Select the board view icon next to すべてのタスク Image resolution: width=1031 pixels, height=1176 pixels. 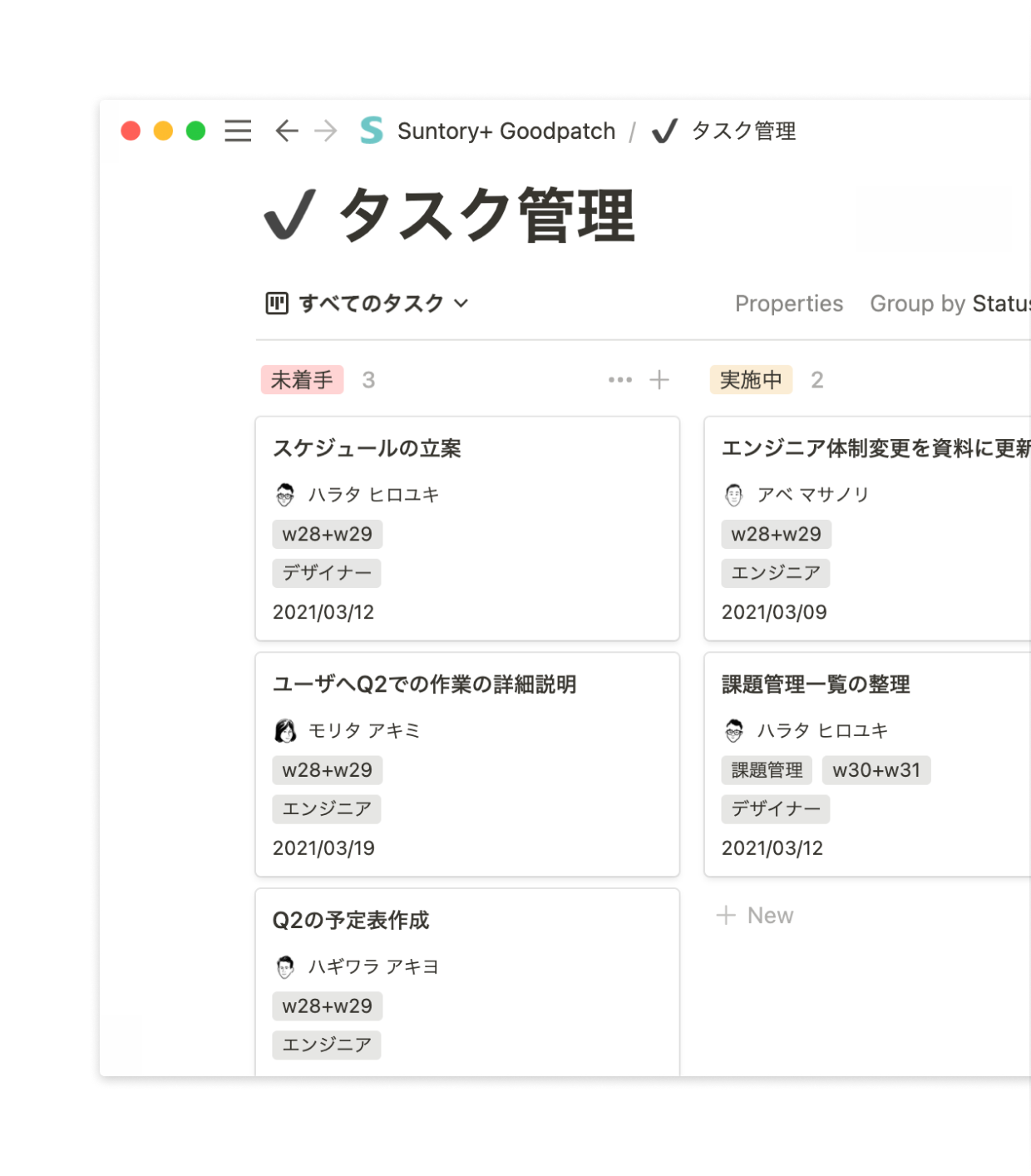coord(277,304)
